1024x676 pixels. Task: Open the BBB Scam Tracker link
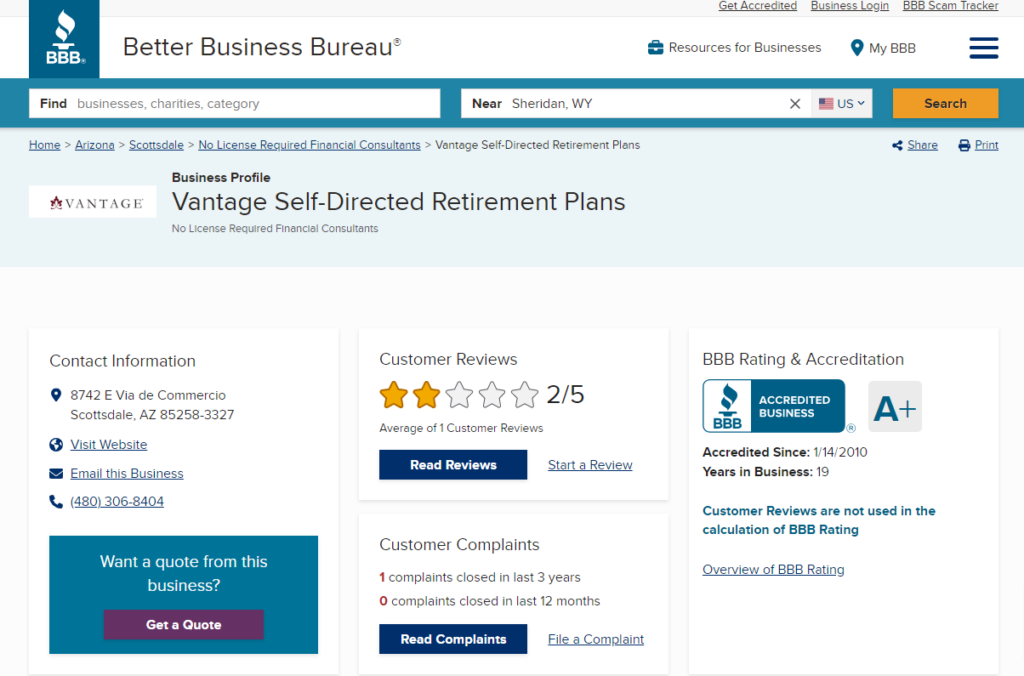pyautogui.click(x=950, y=6)
